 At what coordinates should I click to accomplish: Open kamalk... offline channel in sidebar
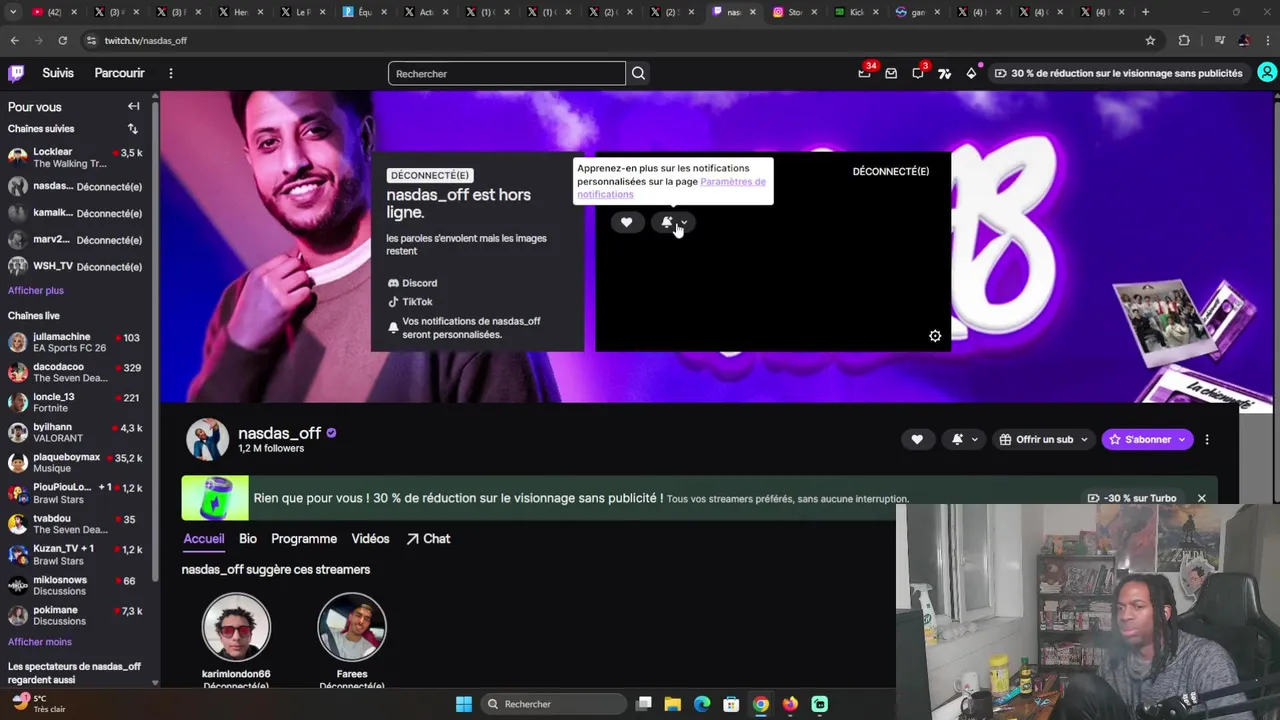[77, 213]
